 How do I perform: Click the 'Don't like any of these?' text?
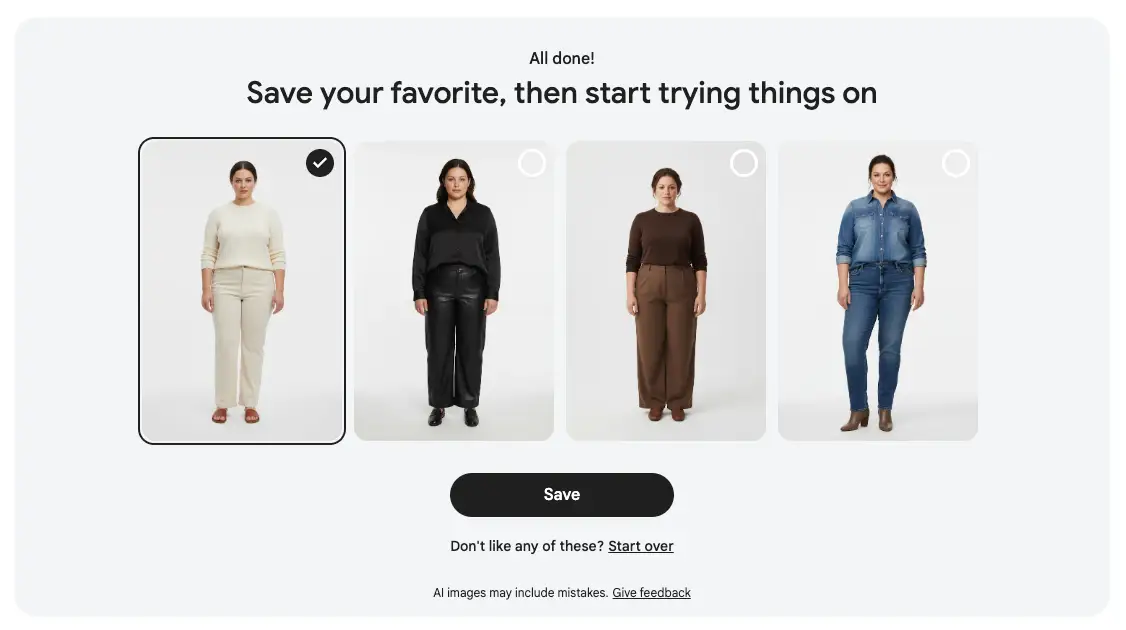click(x=527, y=546)
